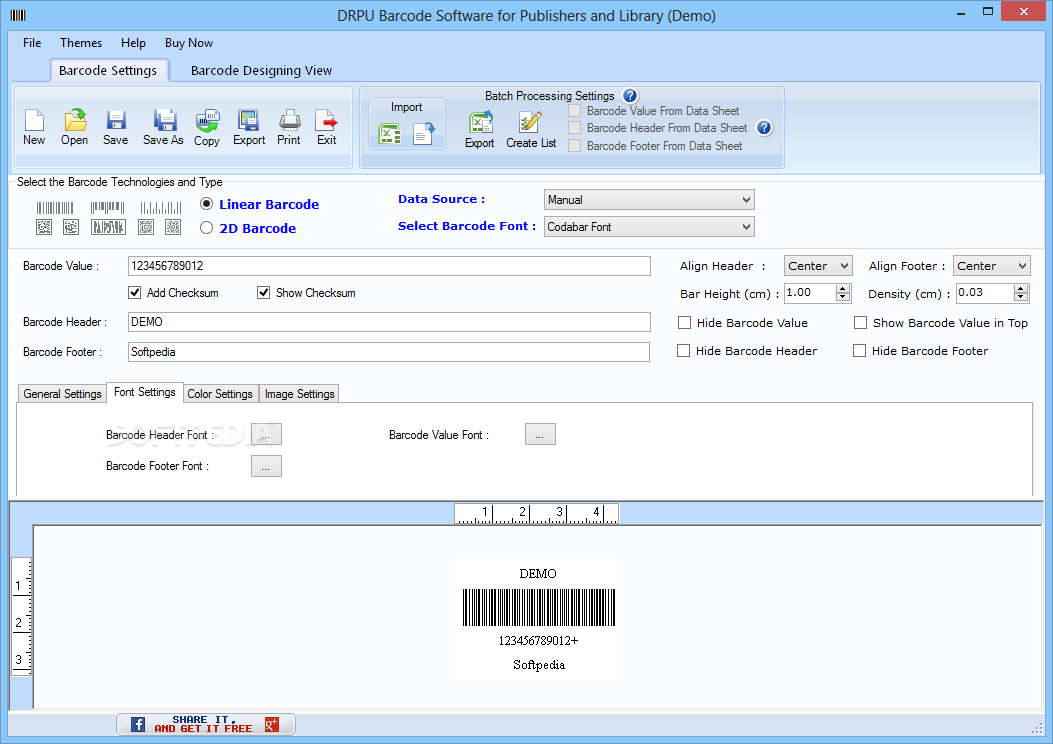Image resolution: width=1053 pixels, height=744 pixels.
Task: Toggle Add Checksum checkbox
Action: pyautogui.click(x=135, y=293)
